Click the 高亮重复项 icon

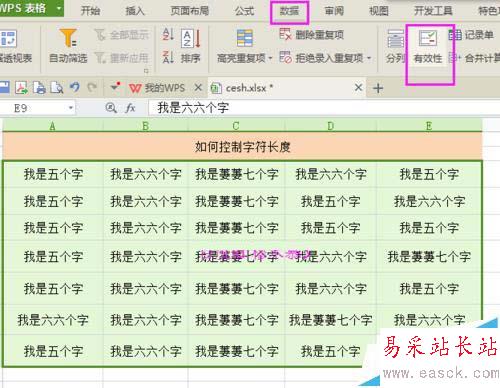(245, 38)
